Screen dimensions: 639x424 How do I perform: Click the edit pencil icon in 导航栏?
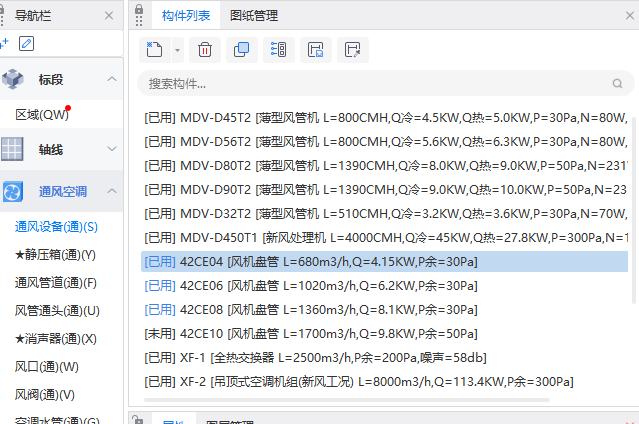26,44
